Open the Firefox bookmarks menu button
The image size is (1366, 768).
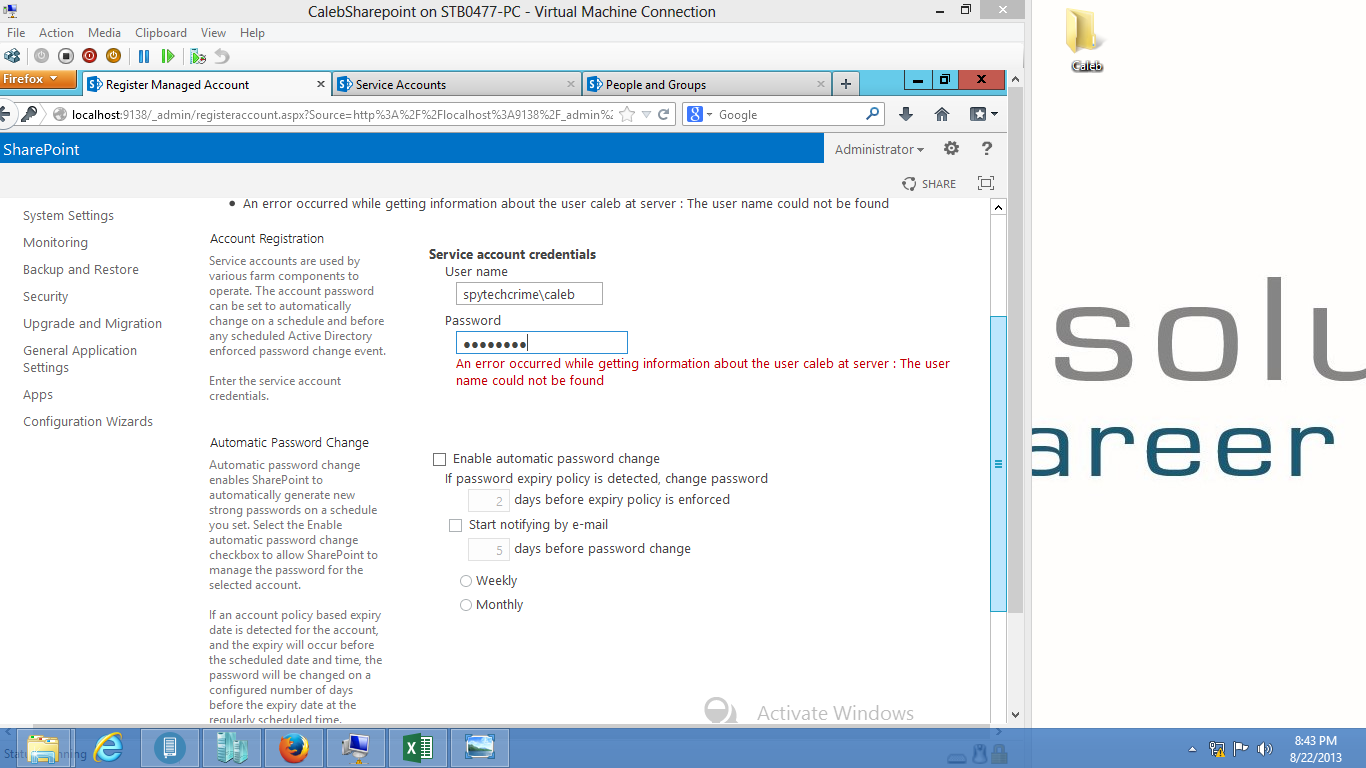click(983, 114)
